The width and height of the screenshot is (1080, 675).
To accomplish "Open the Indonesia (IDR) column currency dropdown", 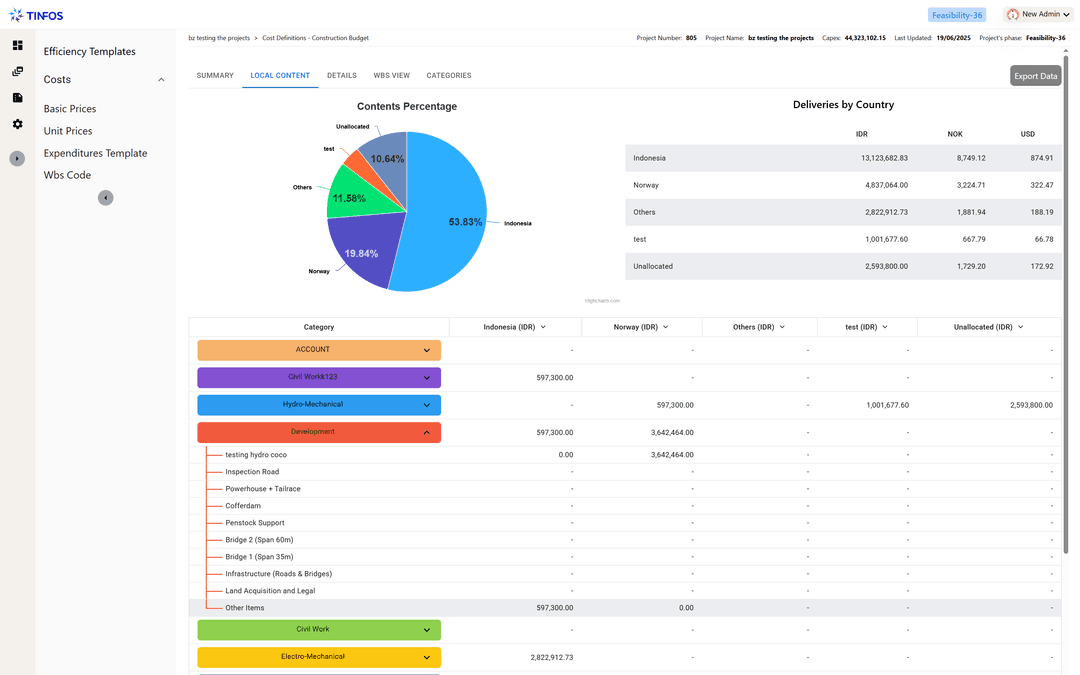I will point(543,327).
